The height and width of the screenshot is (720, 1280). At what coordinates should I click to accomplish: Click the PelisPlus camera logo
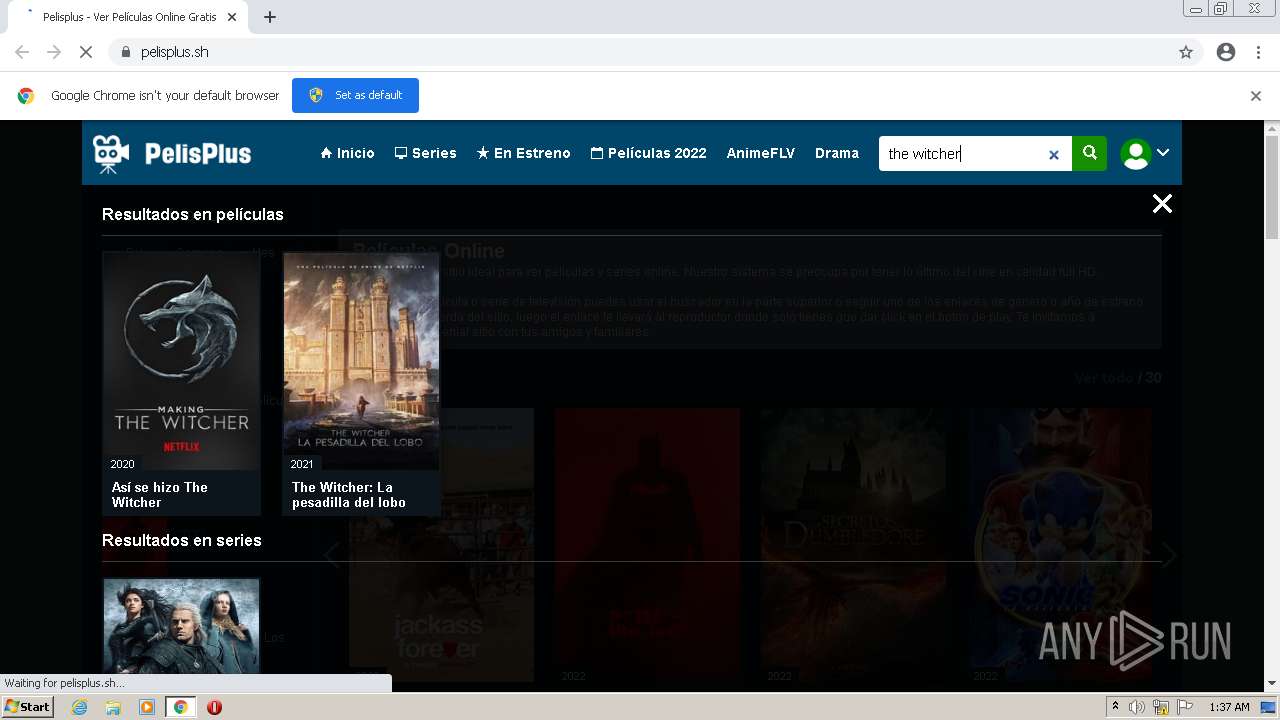pyautogui.click(x=172, y=153)
